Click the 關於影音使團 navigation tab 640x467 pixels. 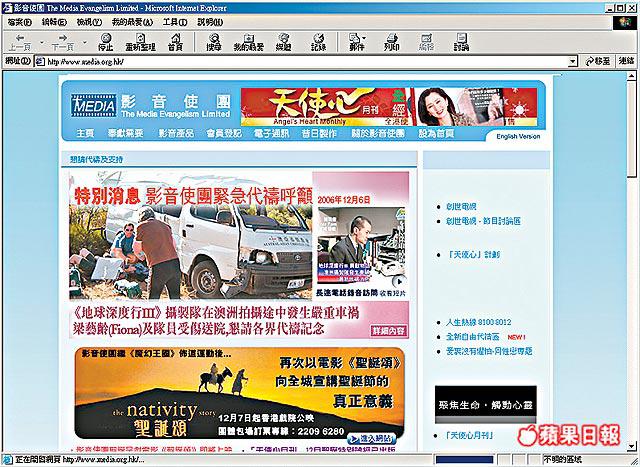[x=378, y=133]
